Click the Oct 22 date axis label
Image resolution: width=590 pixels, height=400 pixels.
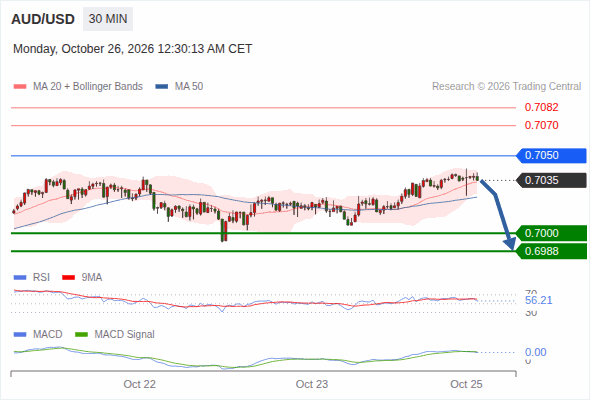[140, 384]
